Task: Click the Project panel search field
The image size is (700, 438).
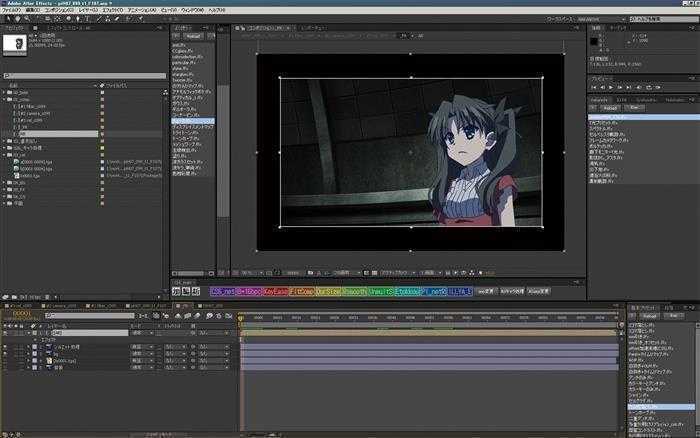Action: point(85,76)
